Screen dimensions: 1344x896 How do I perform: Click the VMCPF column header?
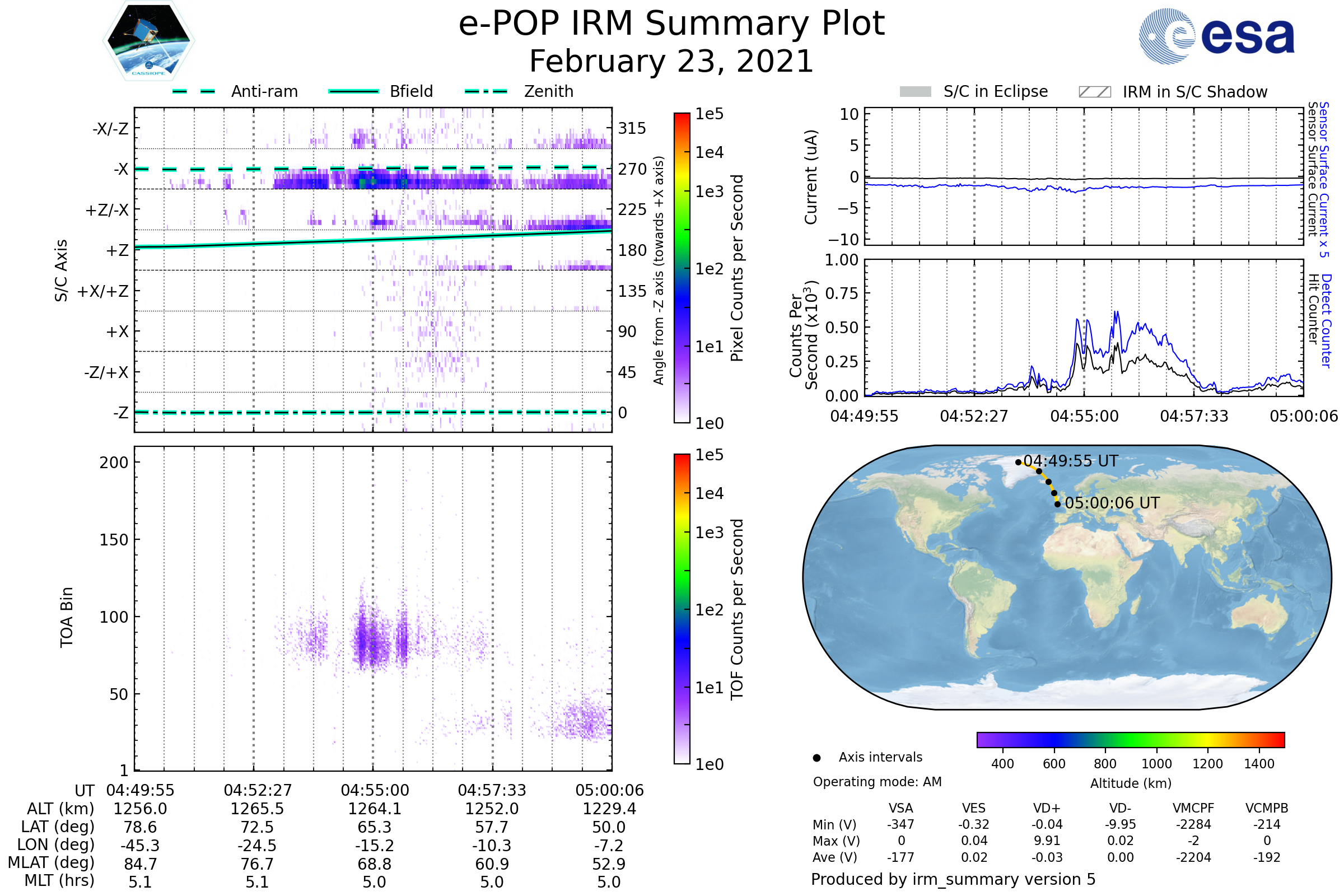click(1193, 809)
